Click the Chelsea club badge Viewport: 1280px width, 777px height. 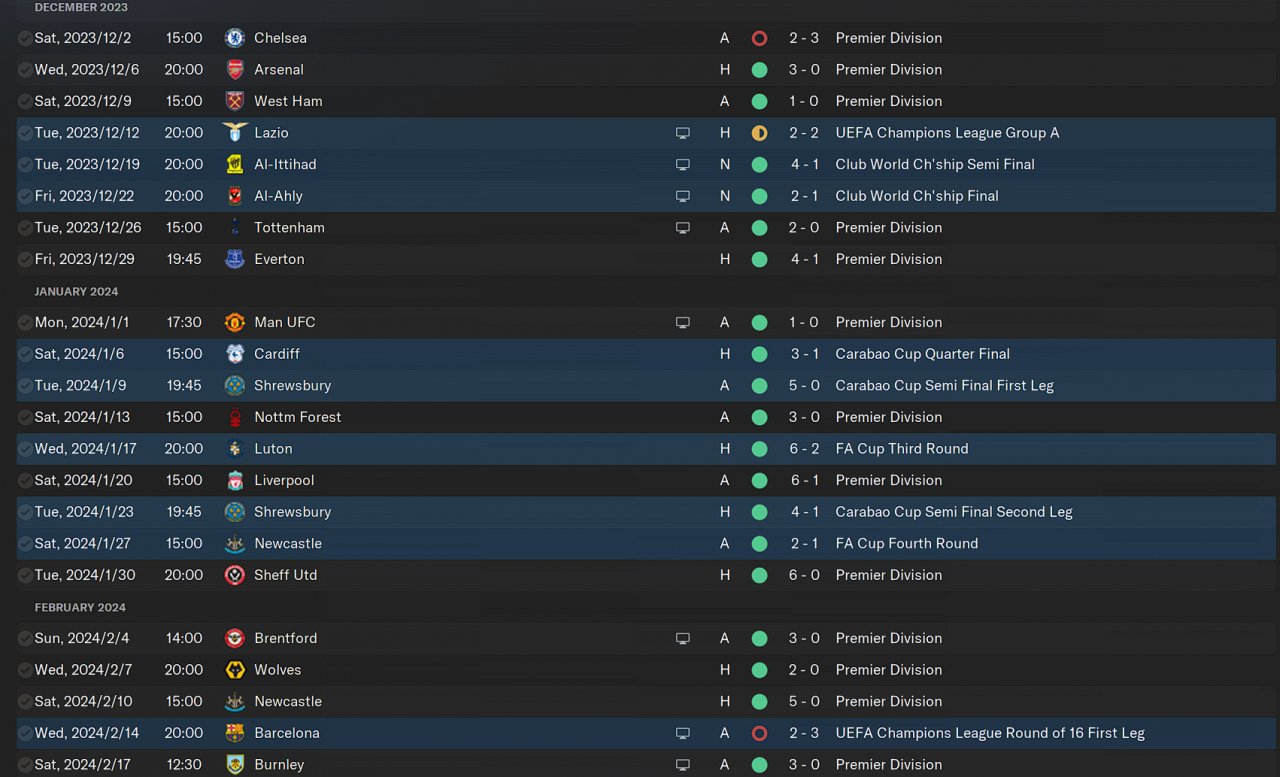pos(235,38)
